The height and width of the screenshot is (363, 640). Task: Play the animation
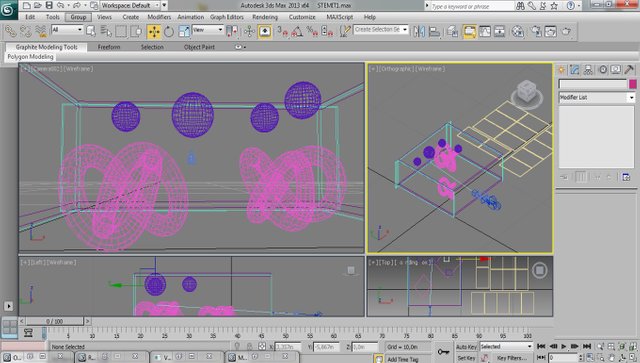[x=564, y=346]
